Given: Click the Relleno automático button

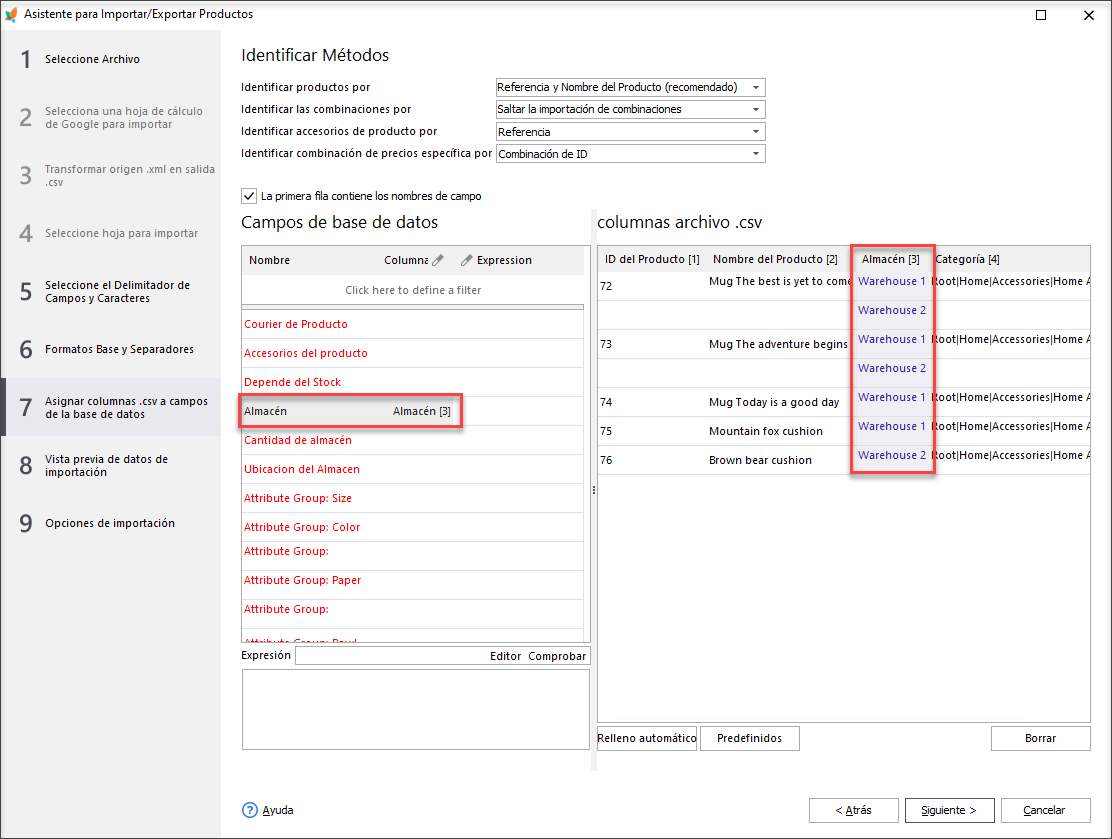Looking at the screenshot, I should pos(647,738).
